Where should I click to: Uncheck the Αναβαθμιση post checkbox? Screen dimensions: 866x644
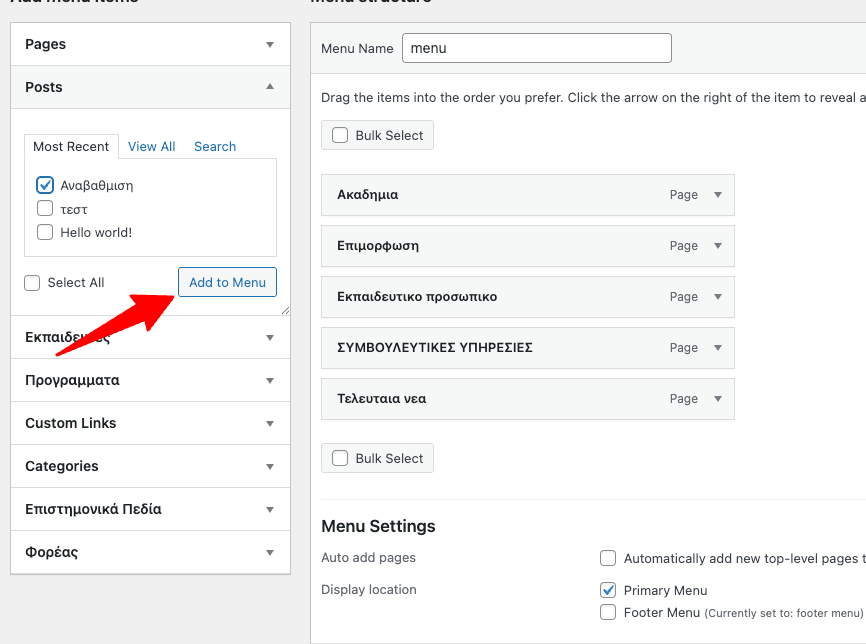pyautogui.click(x=45, y=185)
